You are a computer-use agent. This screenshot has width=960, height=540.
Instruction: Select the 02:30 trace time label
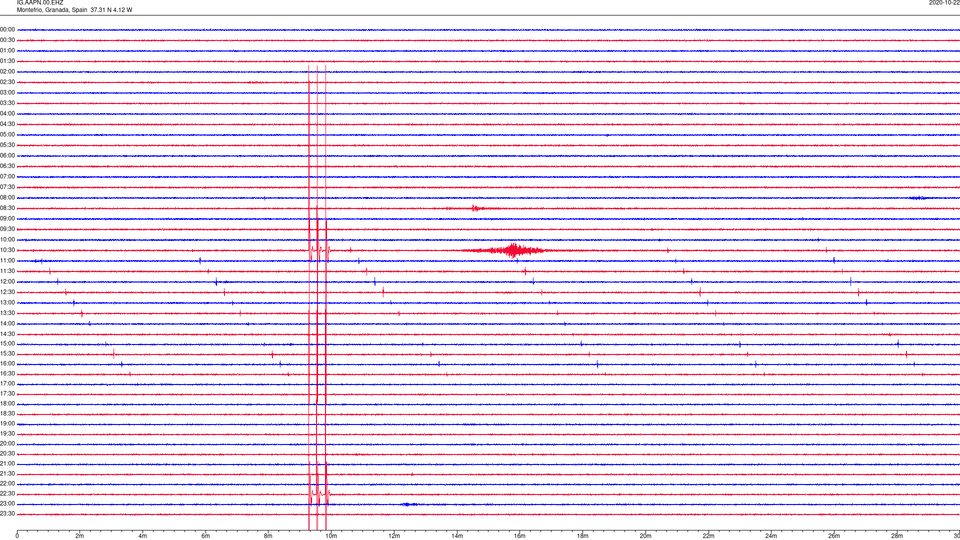tap(7, 82)
